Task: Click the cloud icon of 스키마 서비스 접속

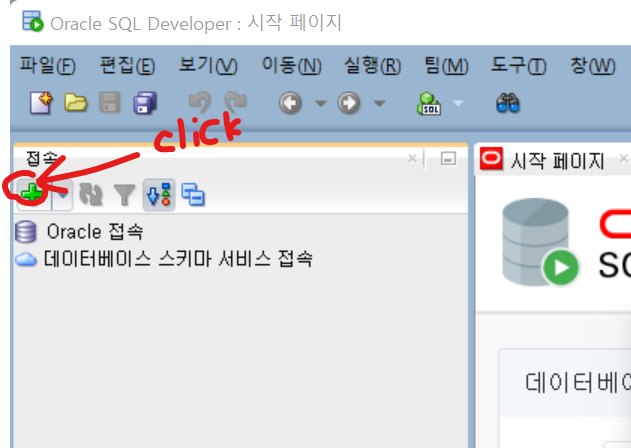Action: pyautogui.click(x=26, y=259)
